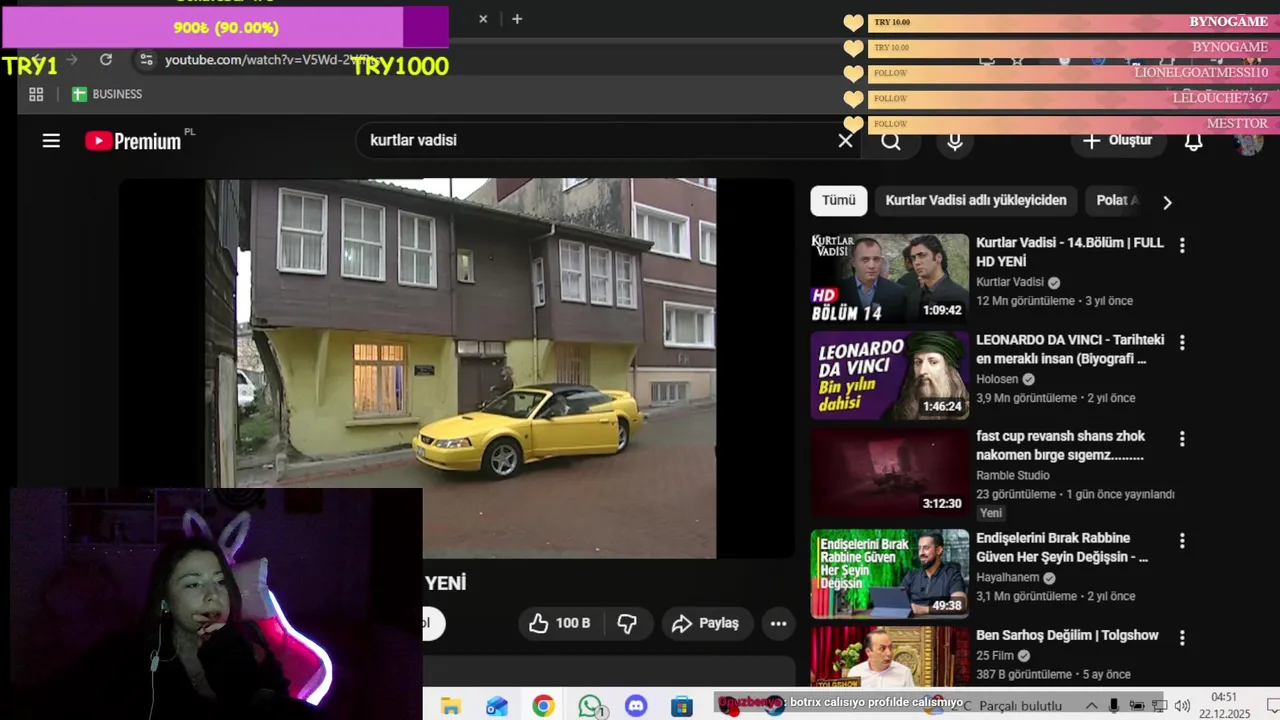Open File Explorer from the taskbar
The image size is (1280, 720).
(451, 706)
